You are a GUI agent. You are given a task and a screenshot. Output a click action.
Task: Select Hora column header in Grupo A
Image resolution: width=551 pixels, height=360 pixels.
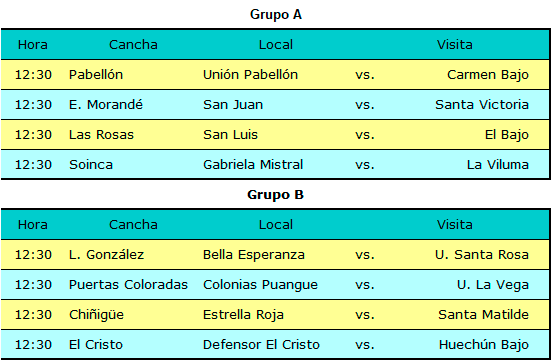(x=33, y=45)
